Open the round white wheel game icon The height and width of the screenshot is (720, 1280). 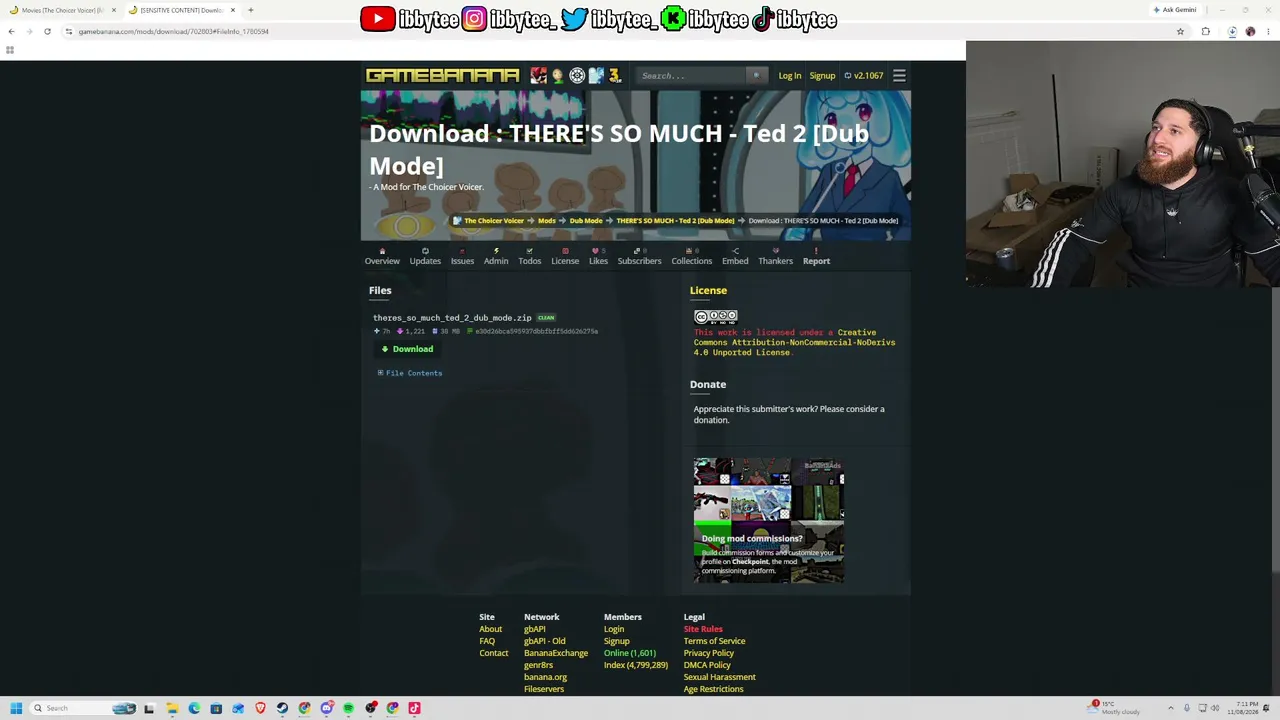(577, 75)
